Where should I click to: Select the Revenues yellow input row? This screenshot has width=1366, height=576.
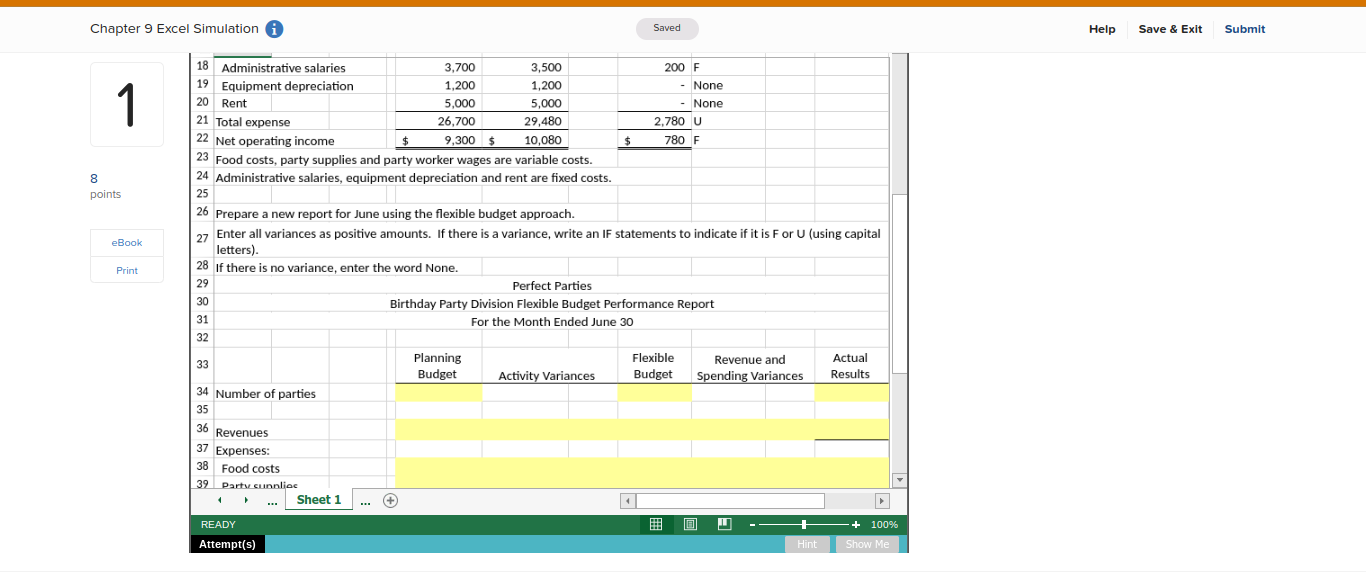642,430
